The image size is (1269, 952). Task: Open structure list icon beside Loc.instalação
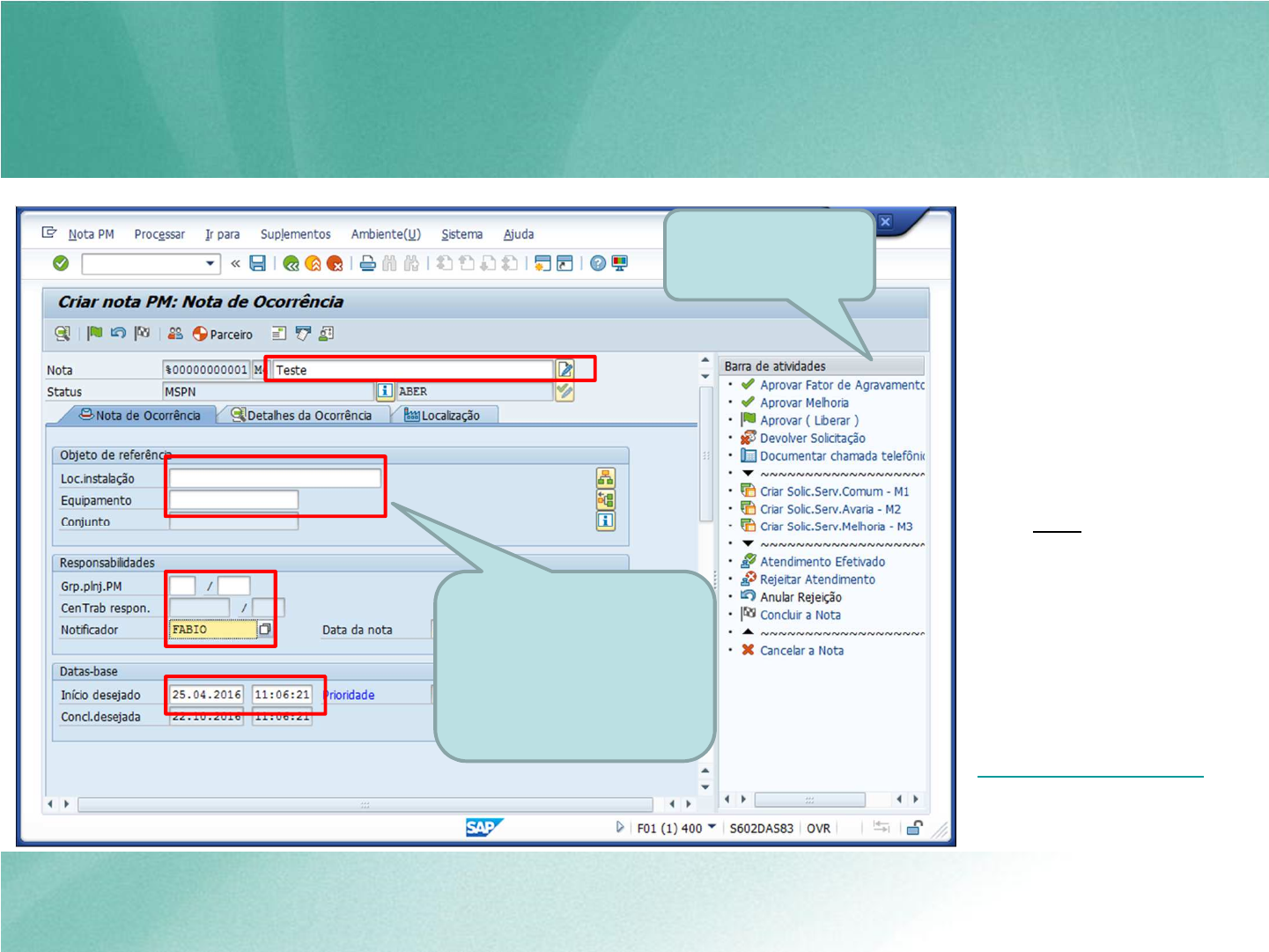pyautogui.click(x=606, y=478)
